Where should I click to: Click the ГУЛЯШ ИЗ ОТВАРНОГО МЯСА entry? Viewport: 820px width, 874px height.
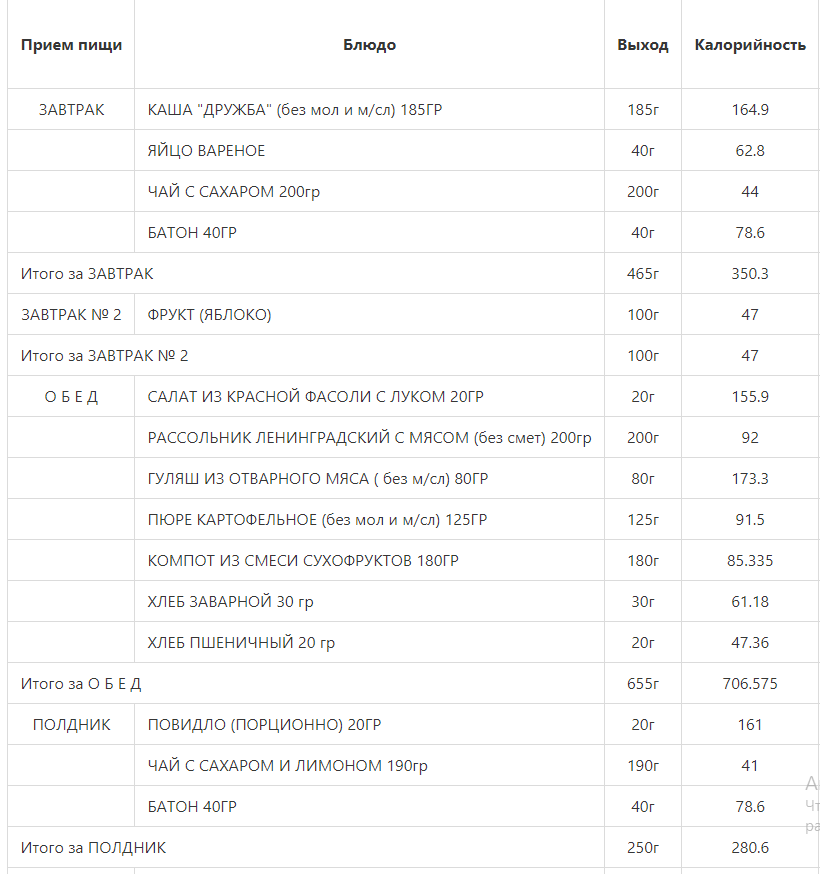[317, 479]
